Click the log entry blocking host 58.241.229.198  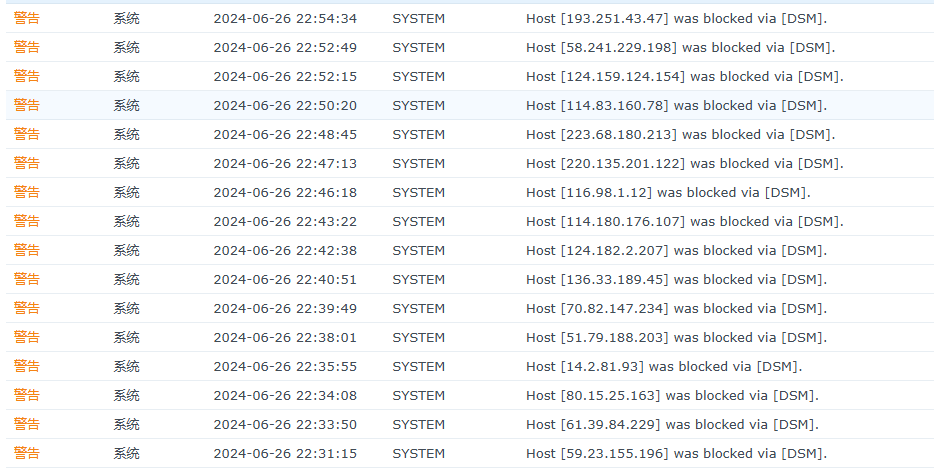point(680,47)
